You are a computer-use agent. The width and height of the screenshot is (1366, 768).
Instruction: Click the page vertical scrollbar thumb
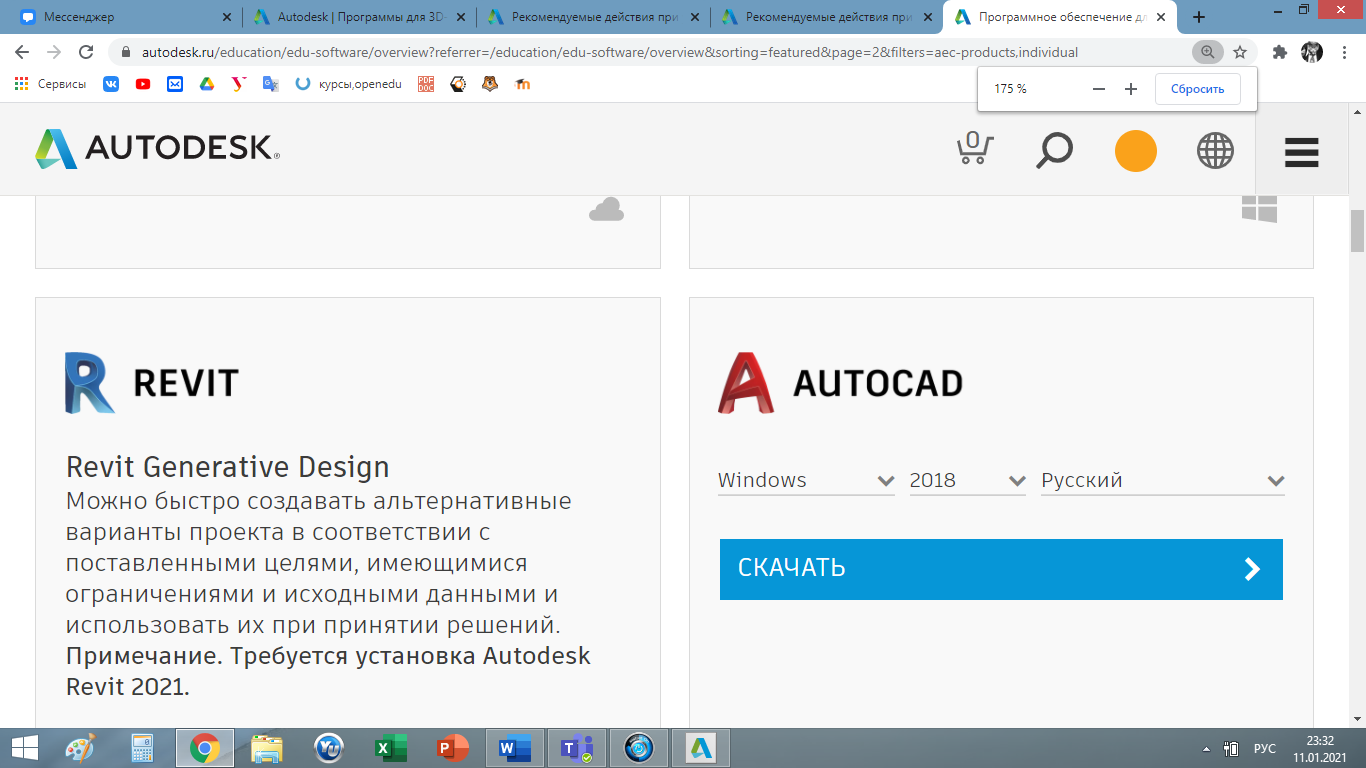click(1357, 231)
